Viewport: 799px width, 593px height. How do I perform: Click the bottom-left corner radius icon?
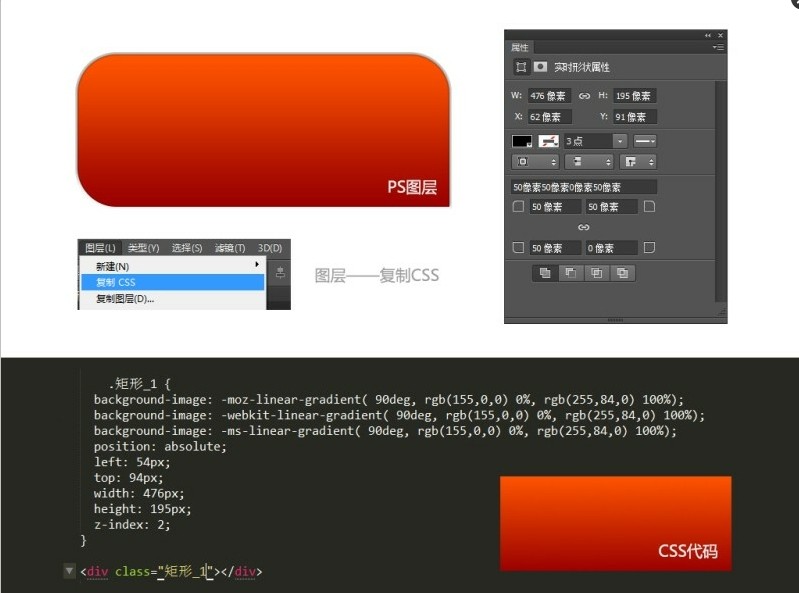click(518, 248)
